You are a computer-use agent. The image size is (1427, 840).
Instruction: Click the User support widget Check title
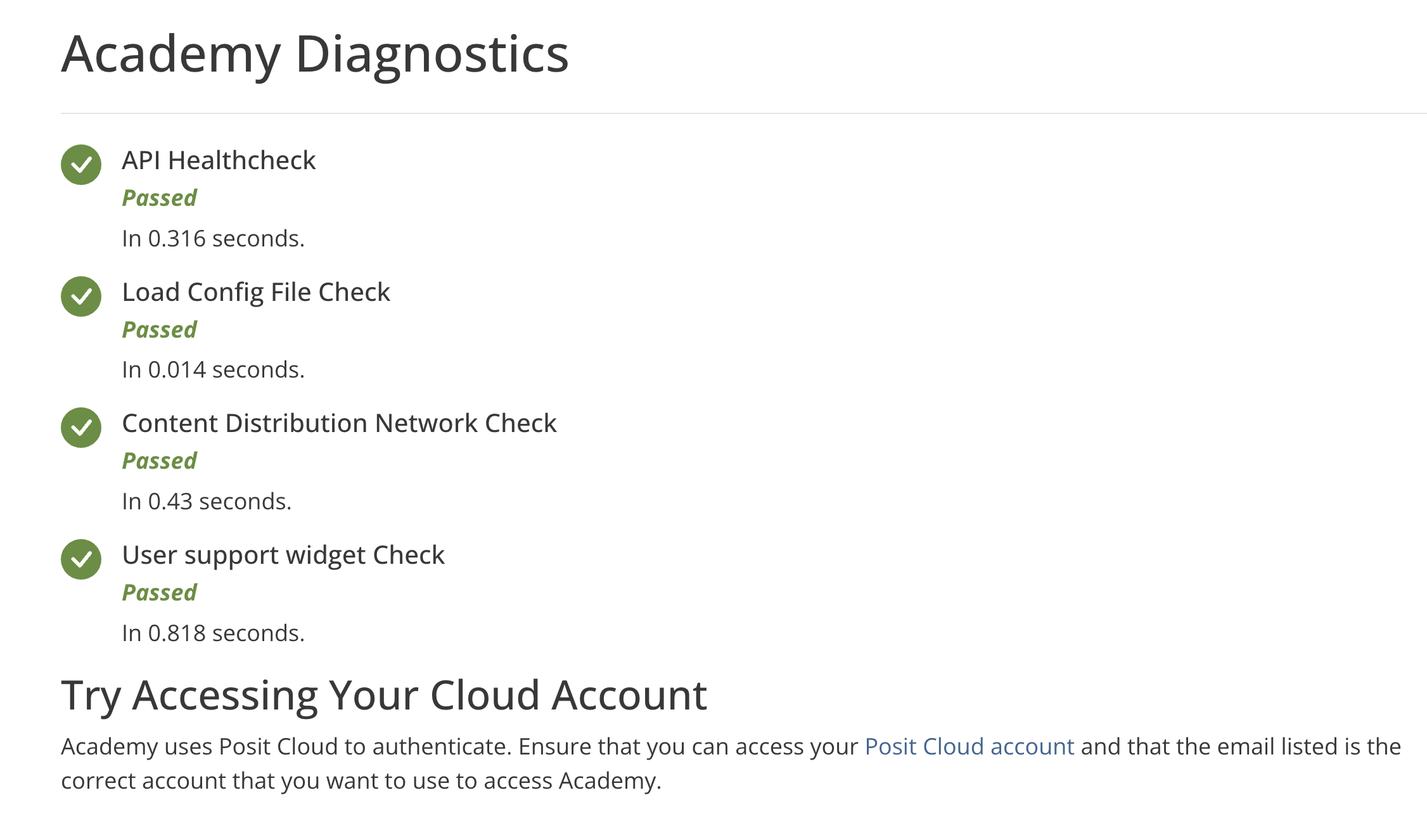[283, 555]
